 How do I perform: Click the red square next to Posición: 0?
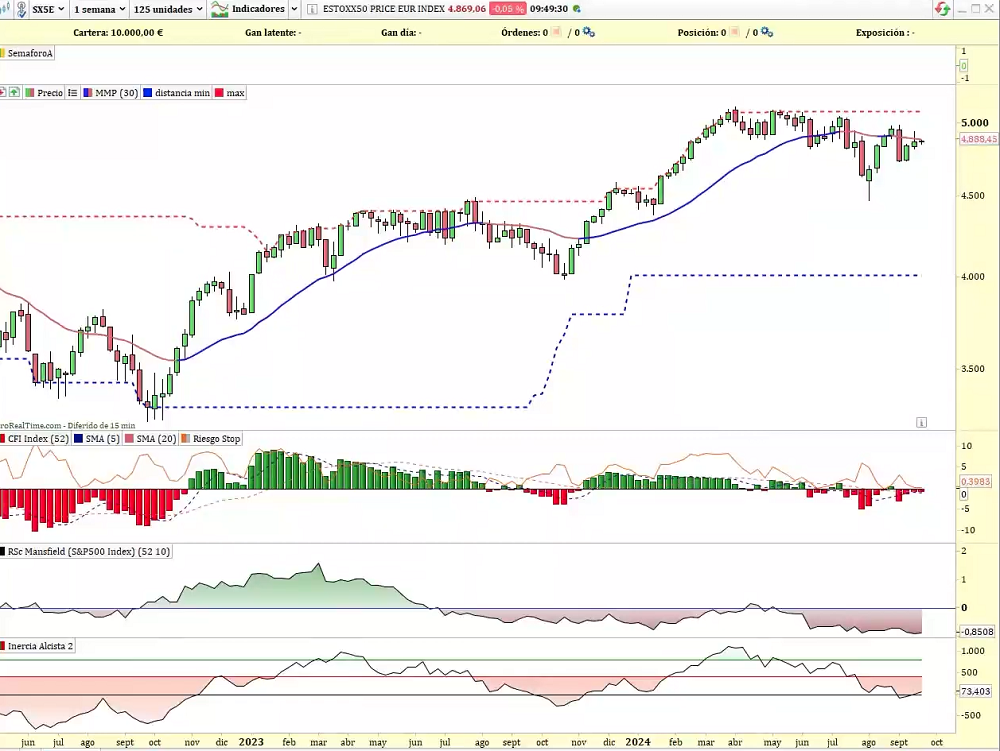point(735,32)
